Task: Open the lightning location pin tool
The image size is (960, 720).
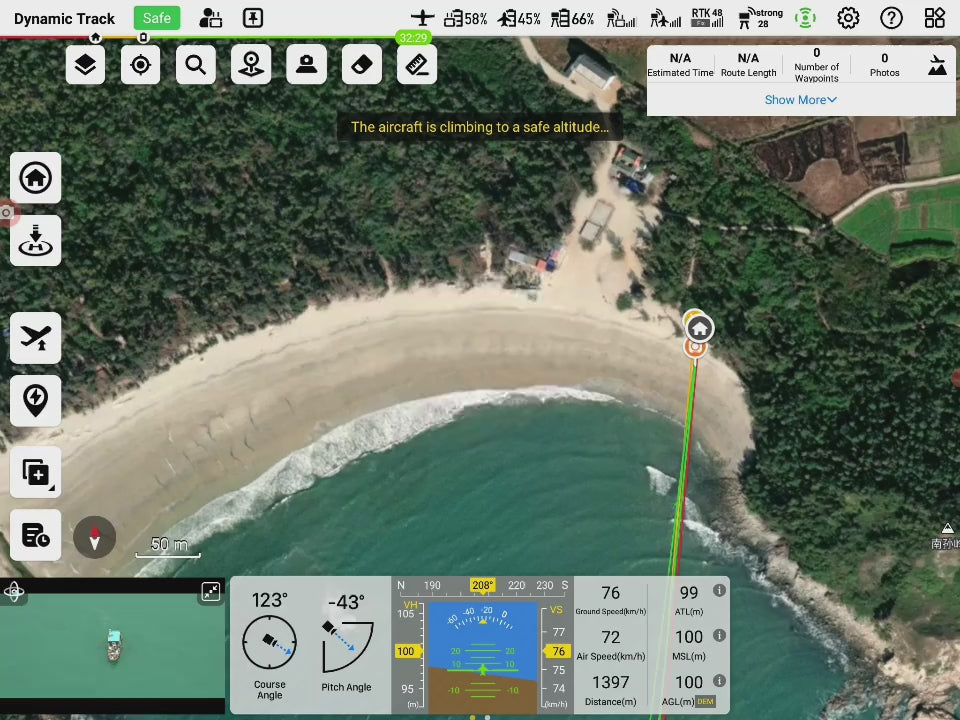Action: pyautogui.click(x=36, y=400)
